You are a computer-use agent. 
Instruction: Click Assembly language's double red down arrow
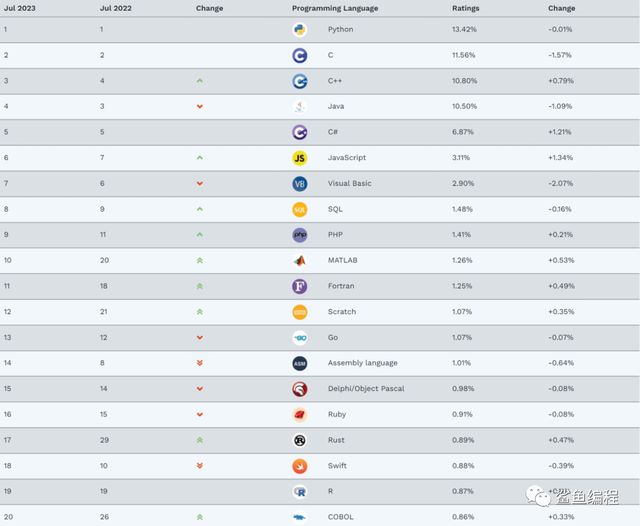click(x=200, y=363)
